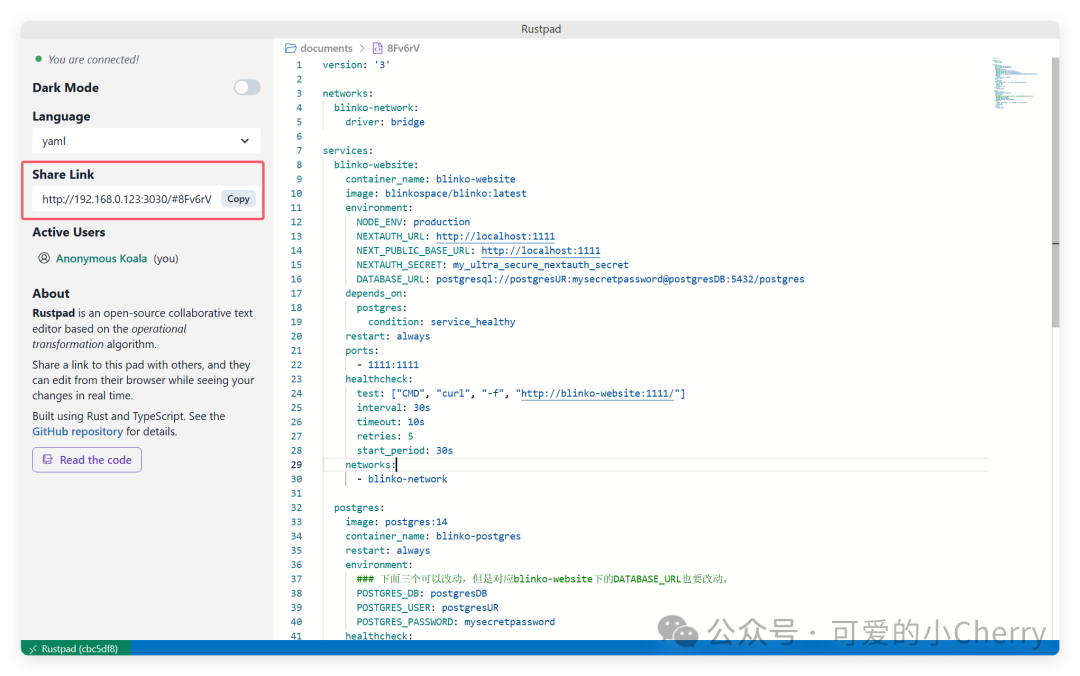Click the driver: bridge line
The image size is (1080, 676).
(x=384, y=122)
